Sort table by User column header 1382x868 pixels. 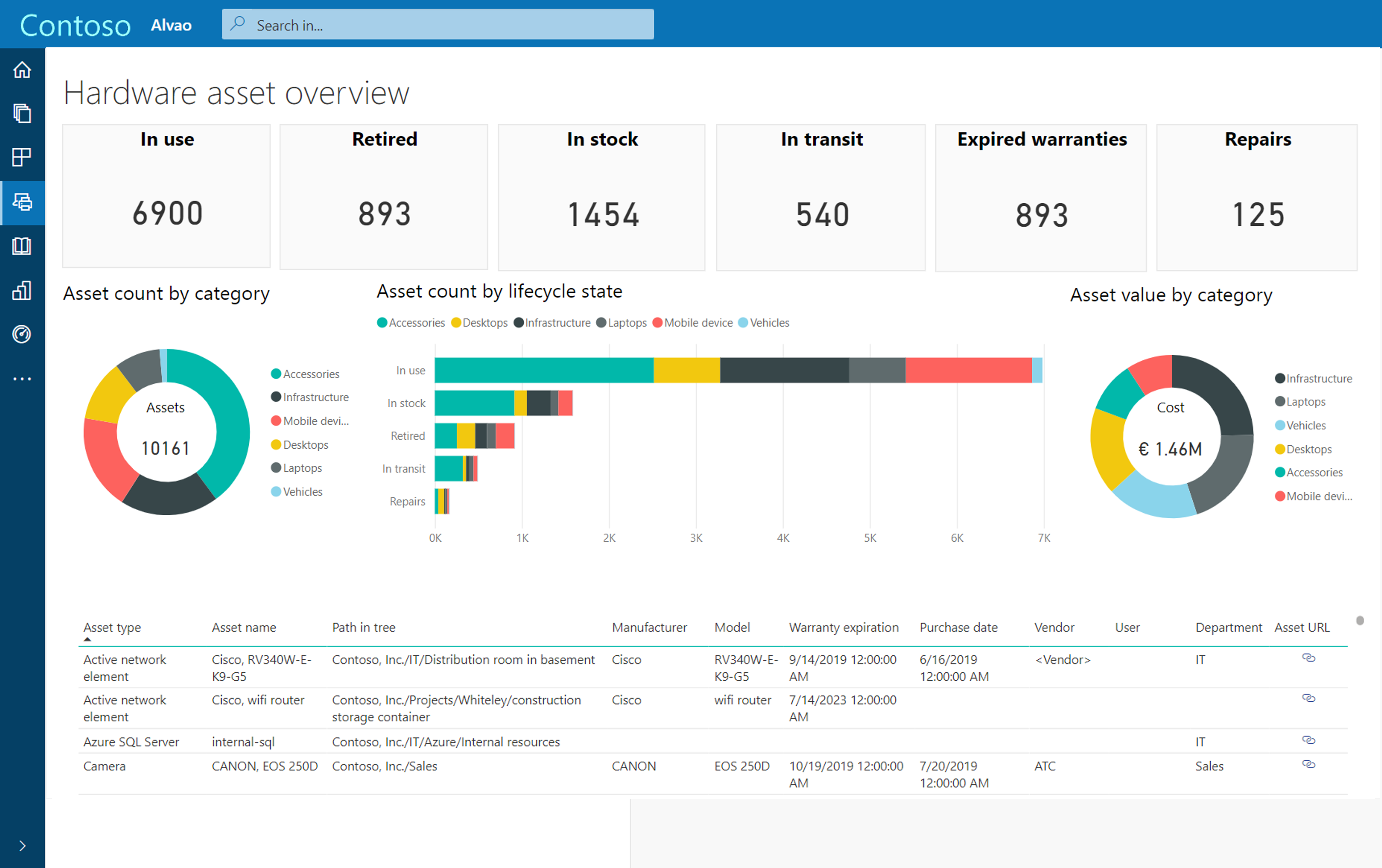click(x=1127, y=628)
